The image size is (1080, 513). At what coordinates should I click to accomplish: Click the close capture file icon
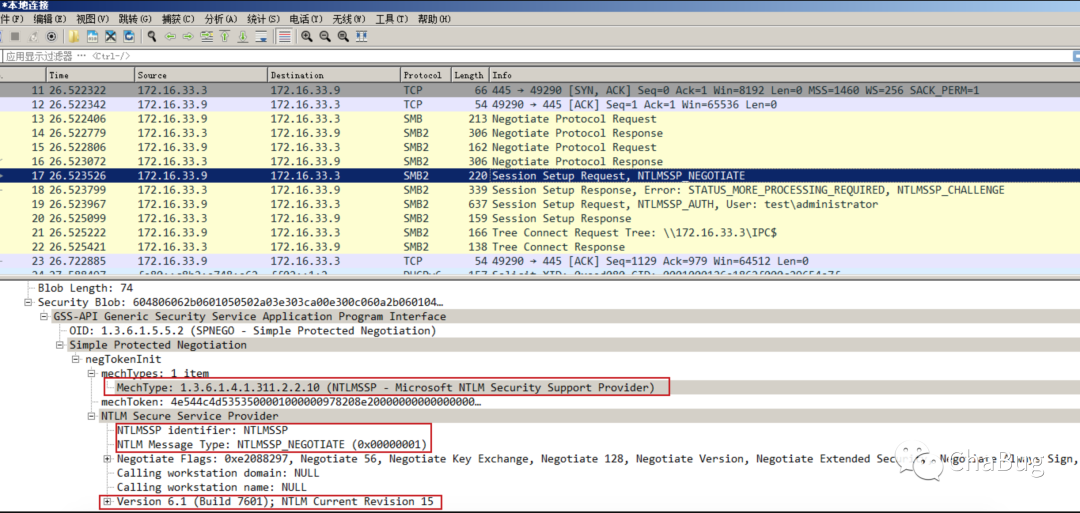pos(110,36)
